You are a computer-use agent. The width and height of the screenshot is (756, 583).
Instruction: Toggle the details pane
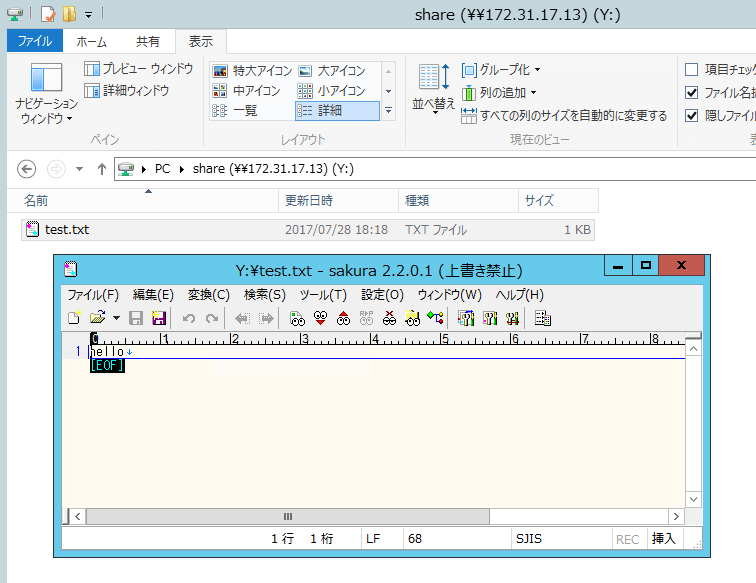(x=126, y=91)
